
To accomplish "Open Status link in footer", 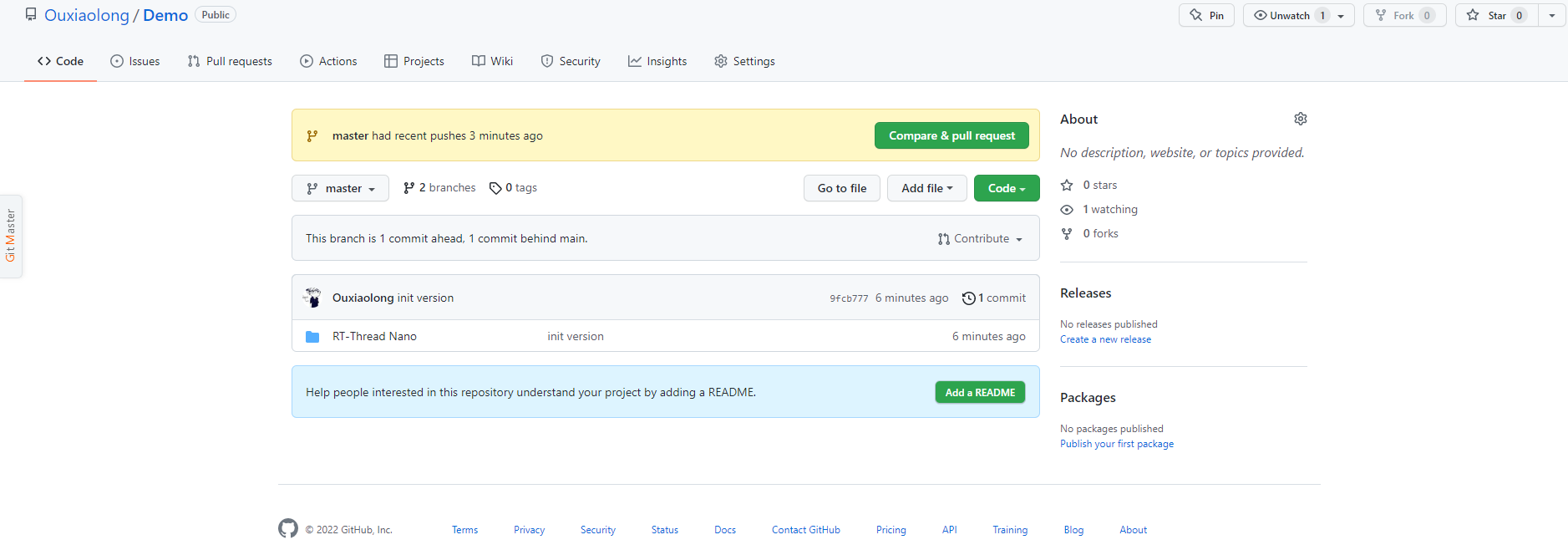I will tap(665, 530).
